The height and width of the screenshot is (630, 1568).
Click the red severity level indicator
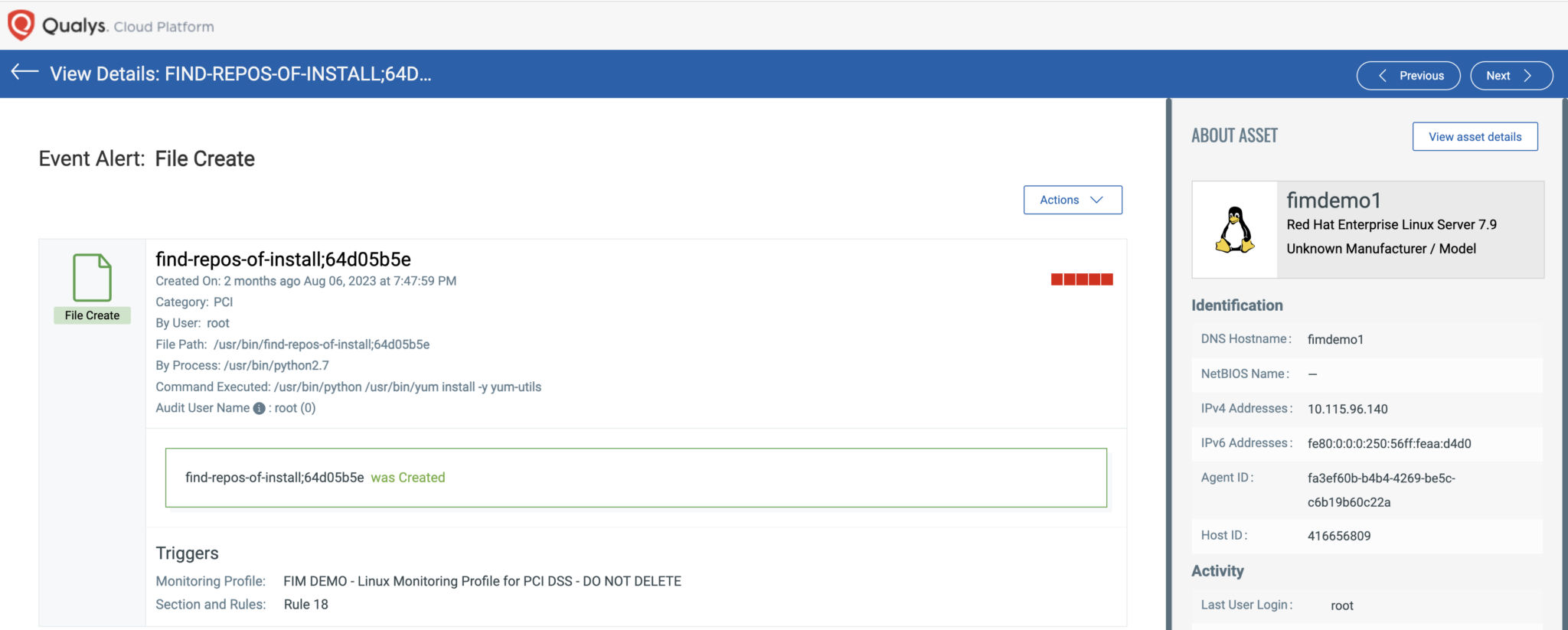click(x=1082, y=279)
